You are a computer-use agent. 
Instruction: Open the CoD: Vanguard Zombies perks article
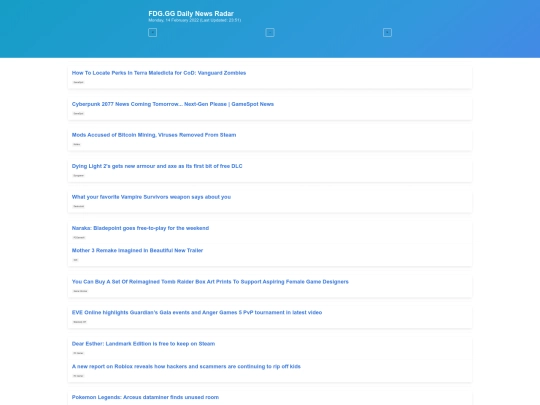[x=159, y=73]
